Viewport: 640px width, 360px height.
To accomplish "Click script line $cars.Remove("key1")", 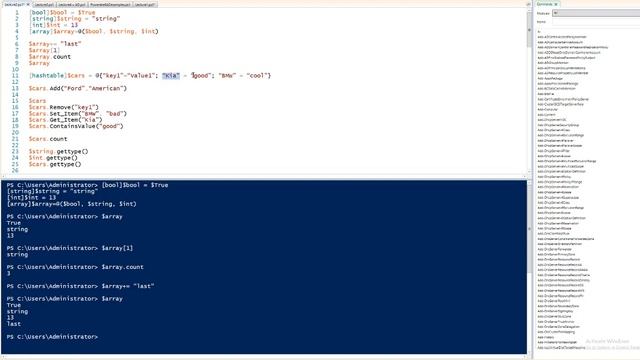I will [64, 107].
